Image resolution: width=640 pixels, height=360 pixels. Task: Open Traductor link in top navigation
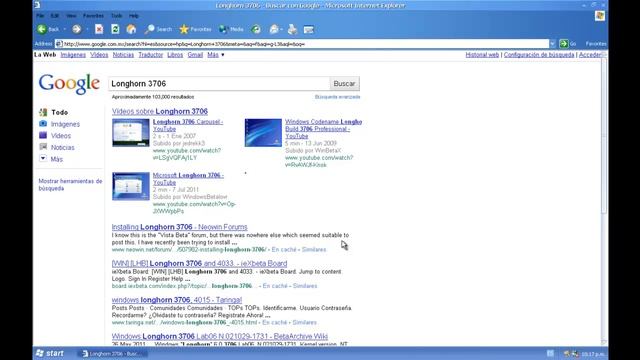(151, 55)
